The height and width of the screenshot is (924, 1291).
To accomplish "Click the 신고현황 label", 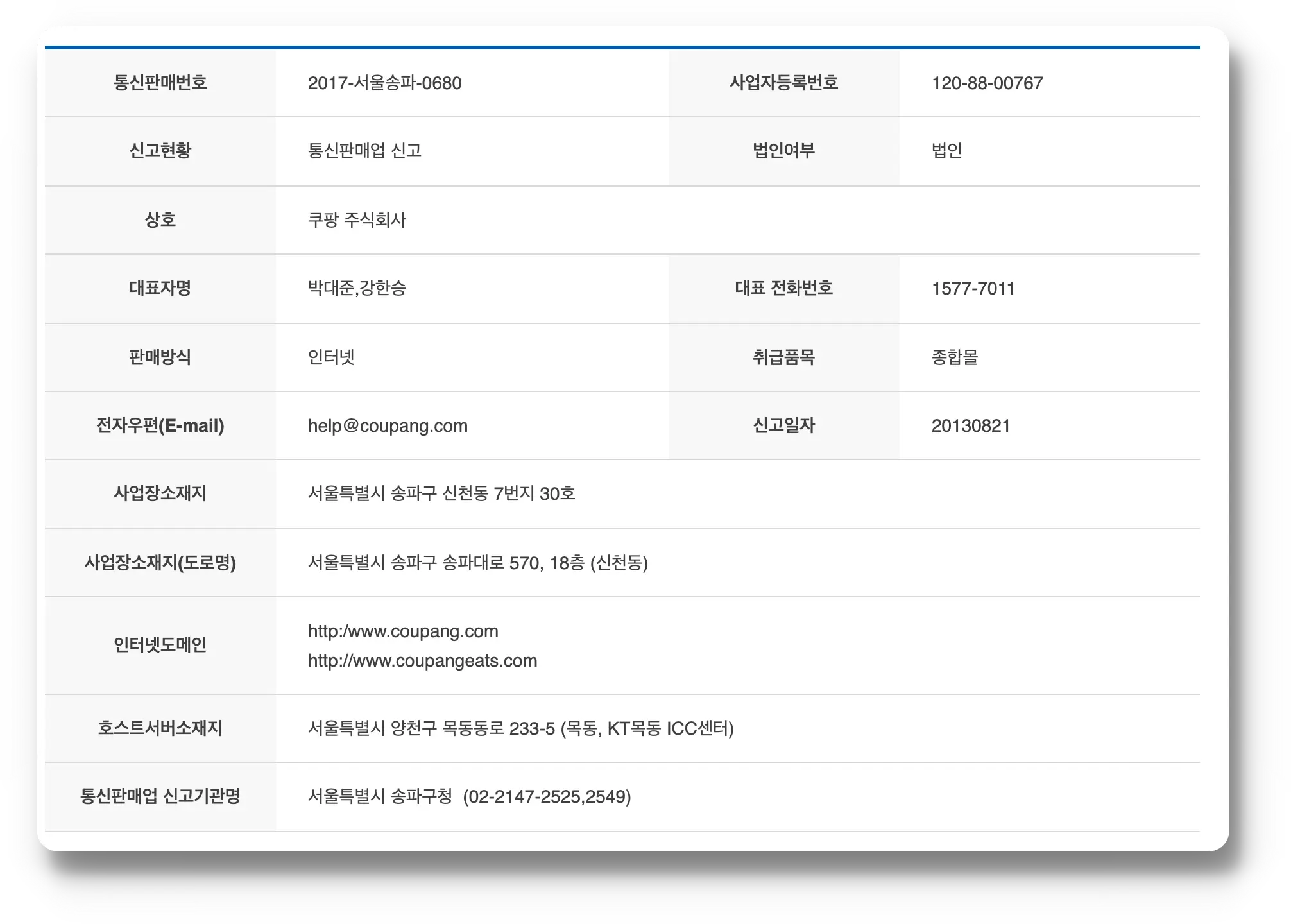I will point(160,151).
